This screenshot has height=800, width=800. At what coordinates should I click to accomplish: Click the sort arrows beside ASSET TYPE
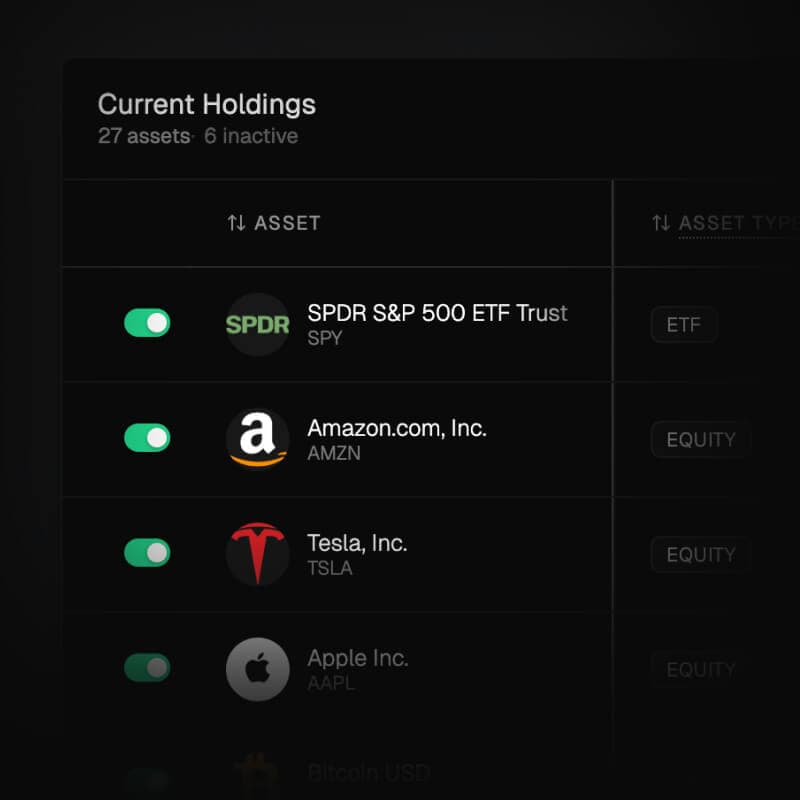660,223
